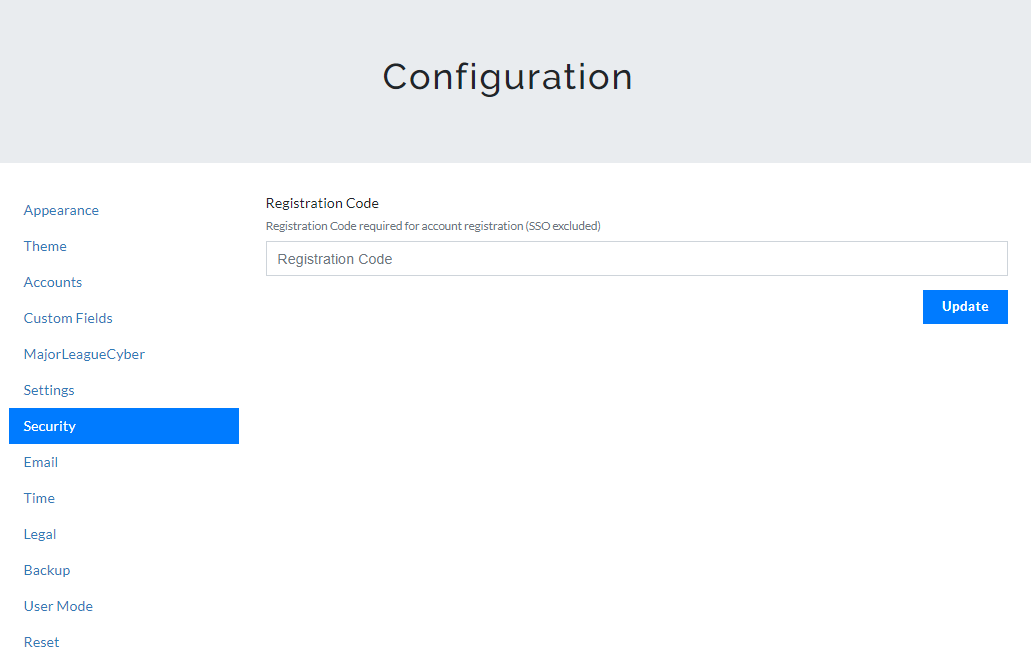Focus the Registration Code text field
Viewport: 1031px width, 672px height.
click(636, 259)
